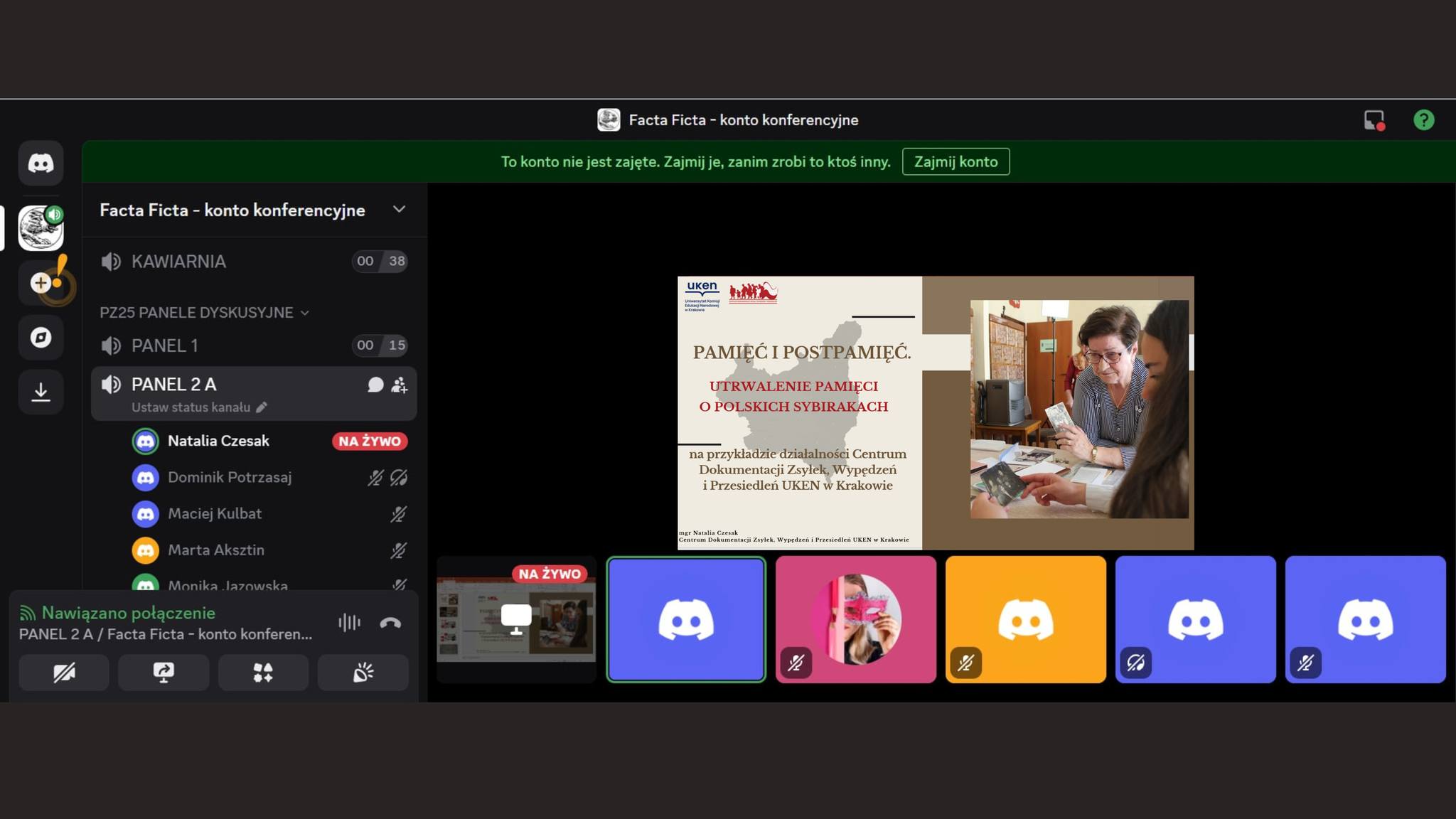Image resolution: width=1456 pixels, height=819 pixels.
Task: Select user Natalia Czesak in the list
Action: click(x=218, y=441)
